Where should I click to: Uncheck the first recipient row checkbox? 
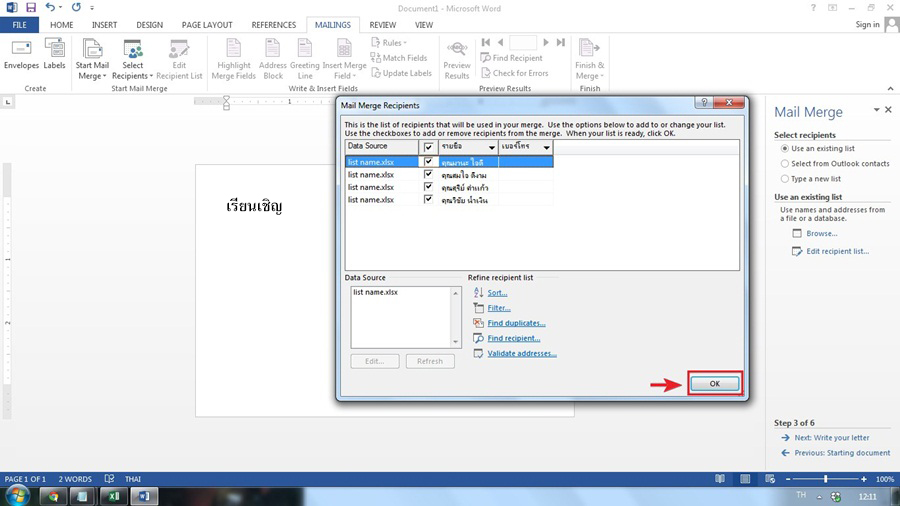click(428, 162)
